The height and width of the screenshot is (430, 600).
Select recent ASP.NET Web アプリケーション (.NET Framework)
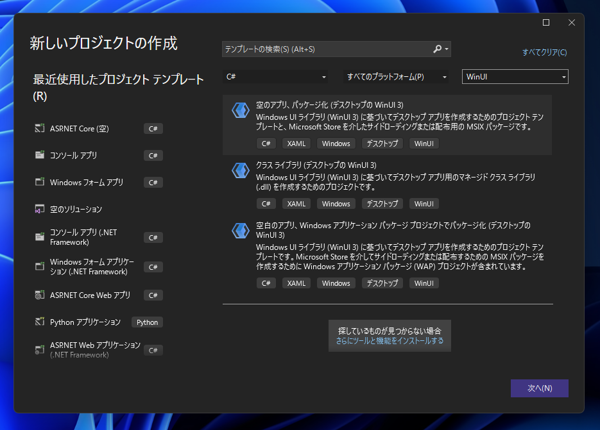pyautogui.click(x=99, y=350)
